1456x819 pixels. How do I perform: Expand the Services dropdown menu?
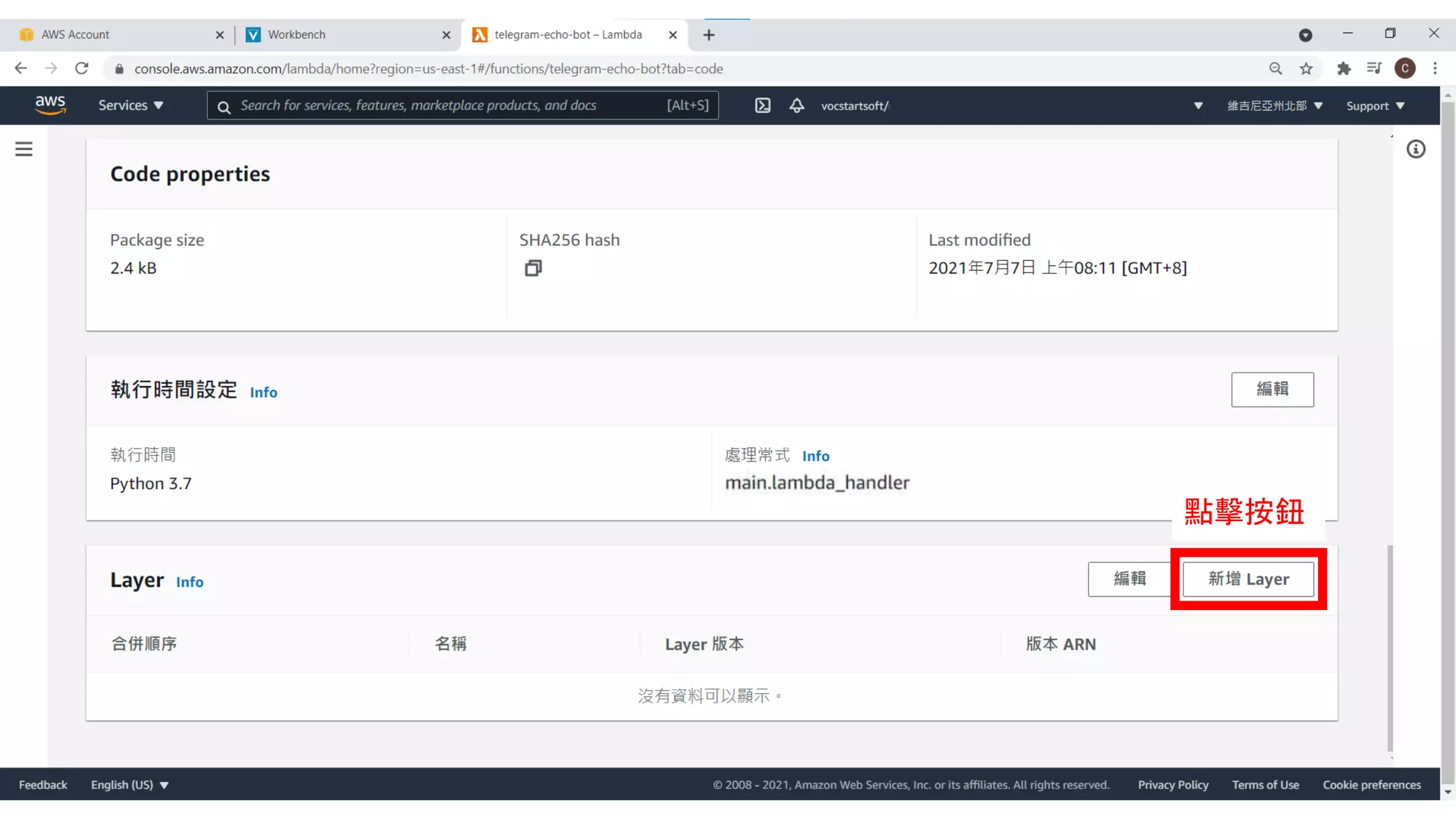(131, 105)
